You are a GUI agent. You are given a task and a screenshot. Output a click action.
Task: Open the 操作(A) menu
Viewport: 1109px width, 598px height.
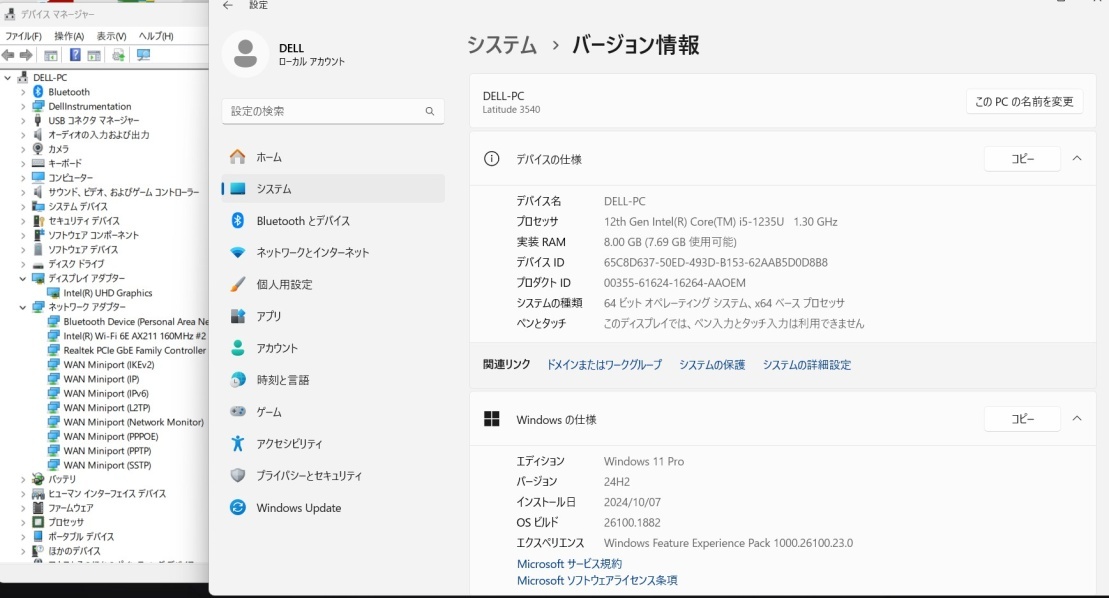(x=69, y=36)
